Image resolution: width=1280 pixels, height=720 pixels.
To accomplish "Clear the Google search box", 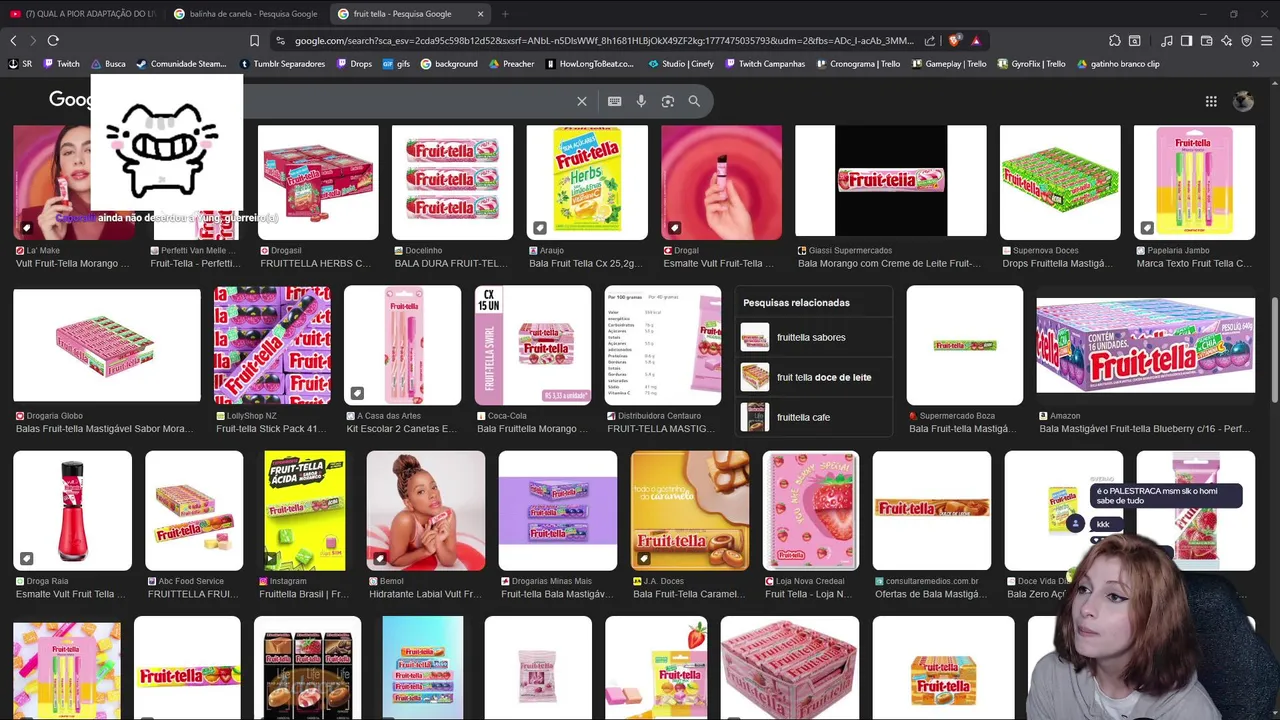I will tap(582, 101).
